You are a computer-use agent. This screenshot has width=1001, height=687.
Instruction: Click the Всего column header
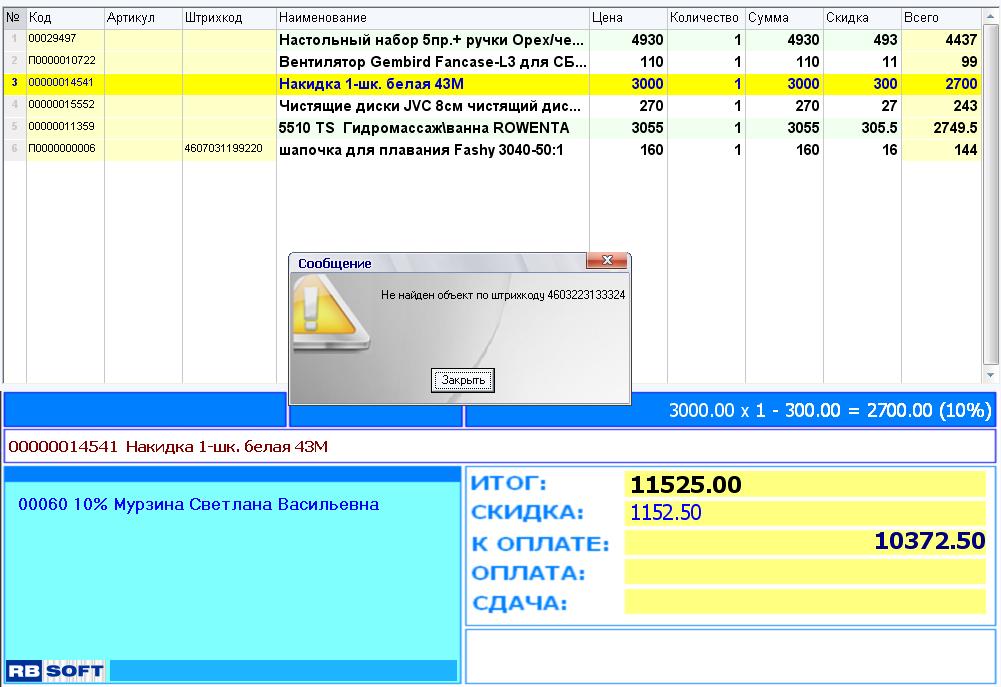[x=940, y=18]
